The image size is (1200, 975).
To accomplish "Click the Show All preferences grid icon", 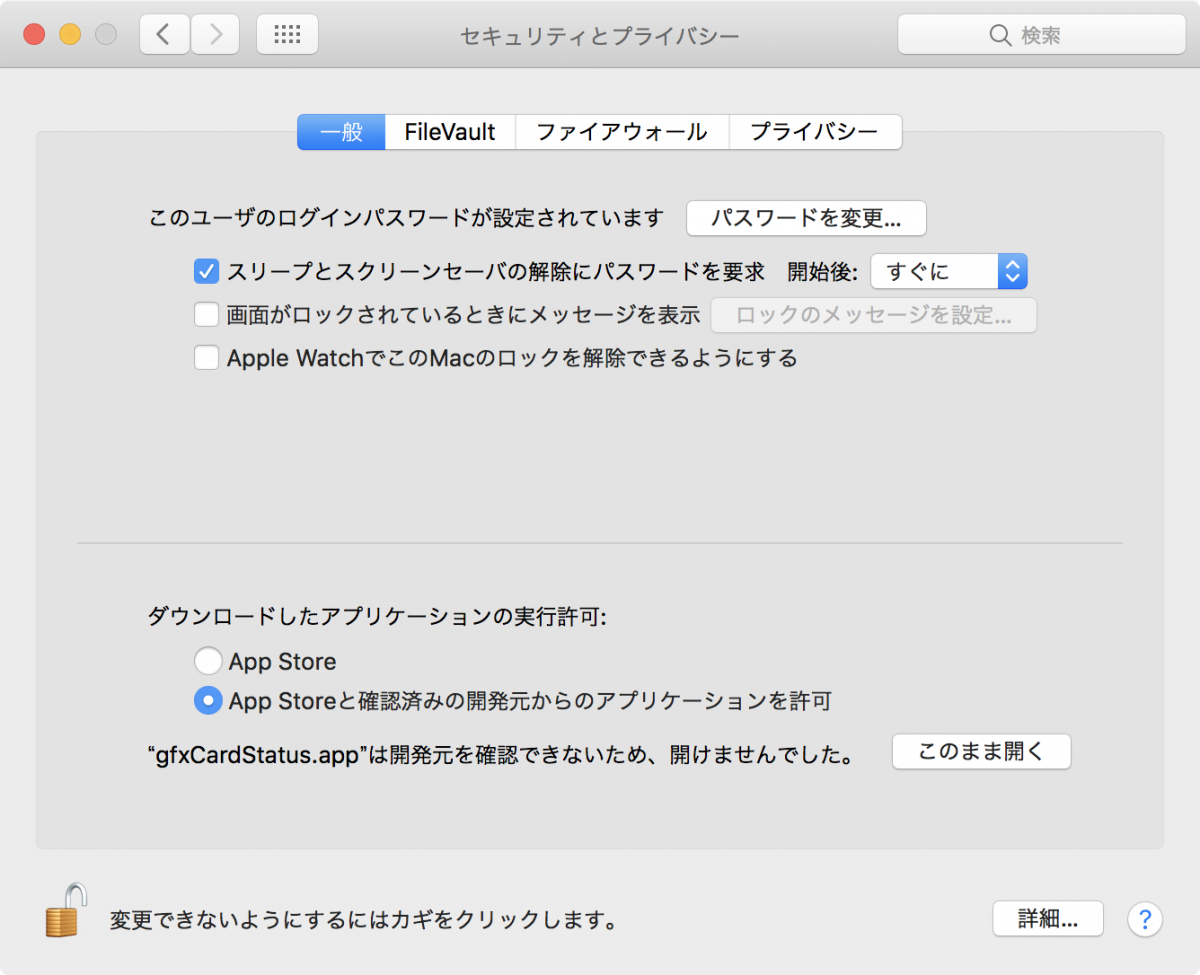I will (x=287, y=33).
